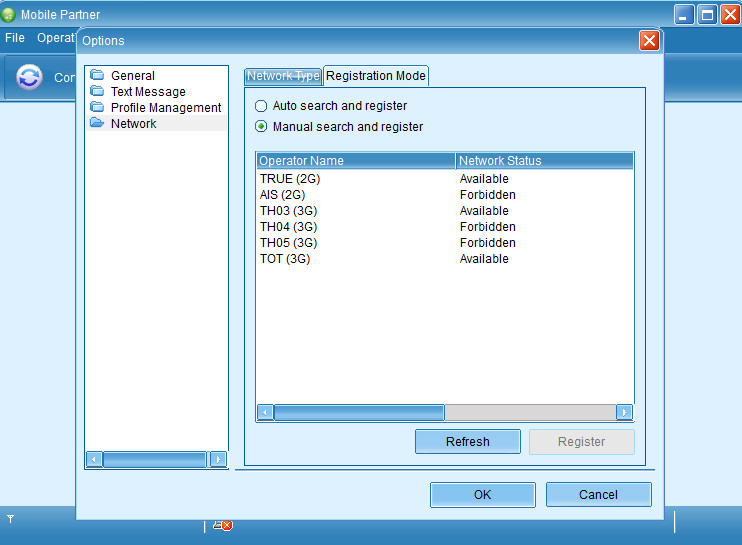Click operator list scrollbar left arrow
Image resolution: width=742 pixels, height=545 pixels.
click(265, 413)
